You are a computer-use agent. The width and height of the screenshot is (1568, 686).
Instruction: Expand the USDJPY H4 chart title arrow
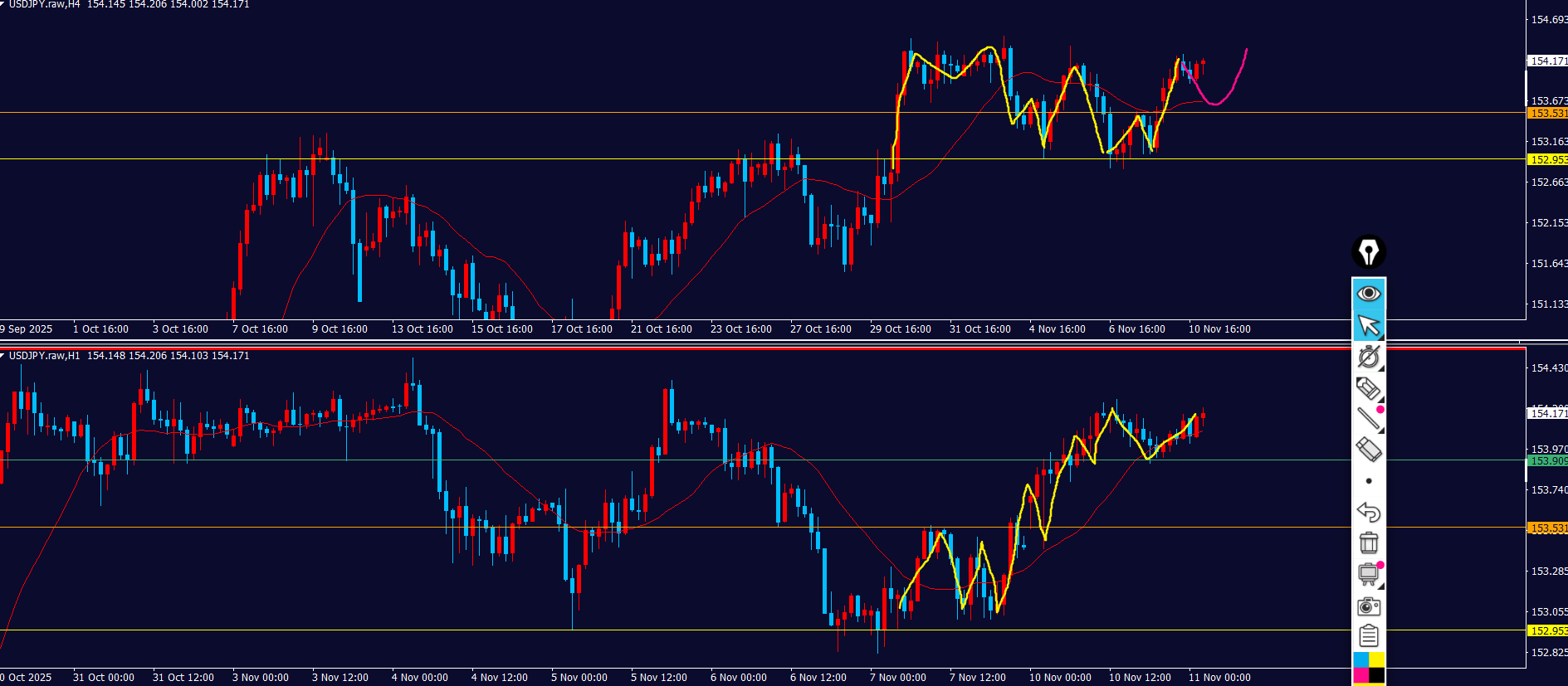3,4
